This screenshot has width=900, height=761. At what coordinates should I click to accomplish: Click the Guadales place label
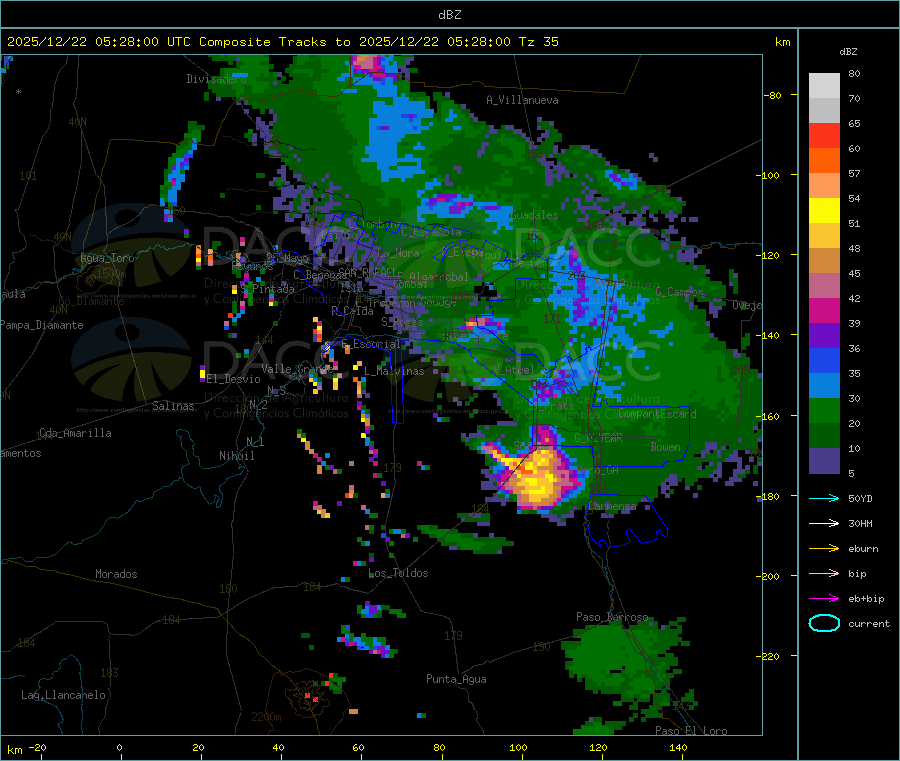coord(534,215)
